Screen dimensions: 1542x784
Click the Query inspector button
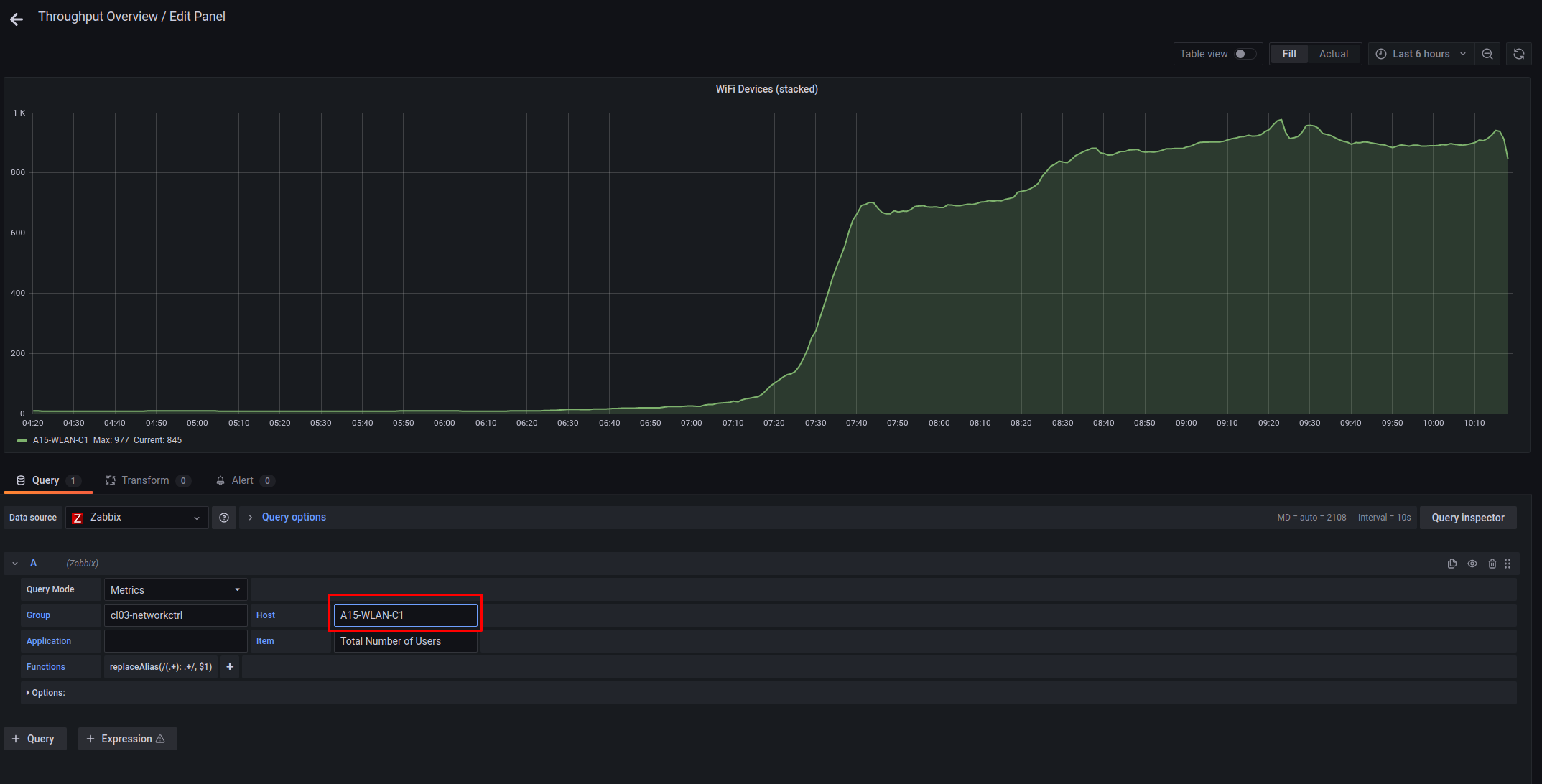[x=1467, y=517]
